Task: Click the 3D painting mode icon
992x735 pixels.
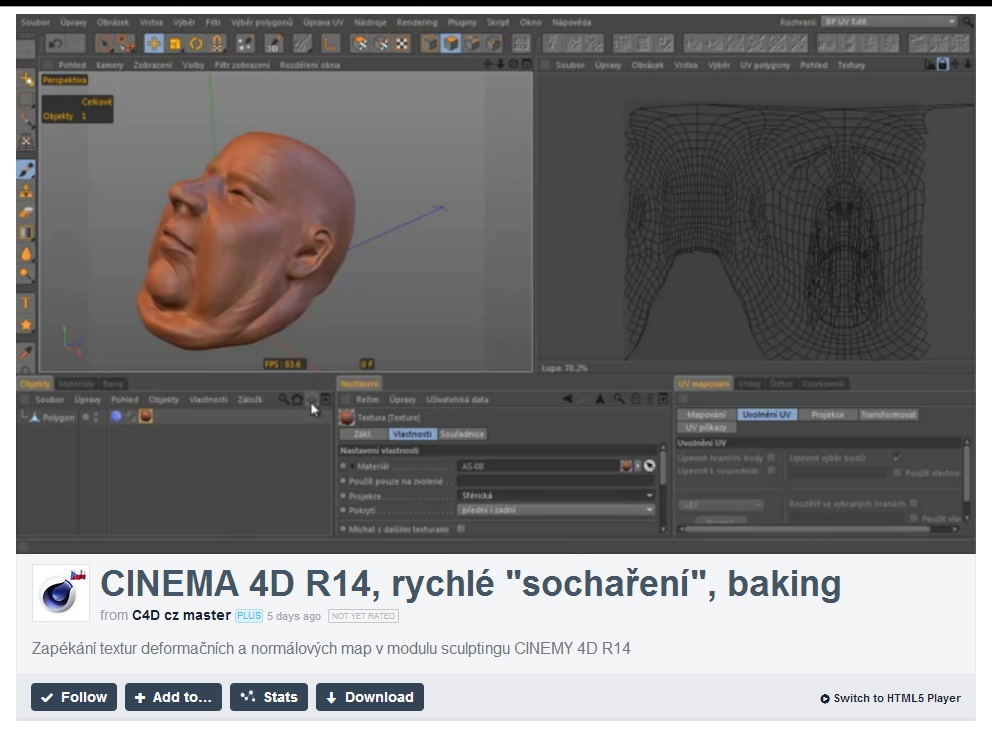Action: (x=273, y=44)
